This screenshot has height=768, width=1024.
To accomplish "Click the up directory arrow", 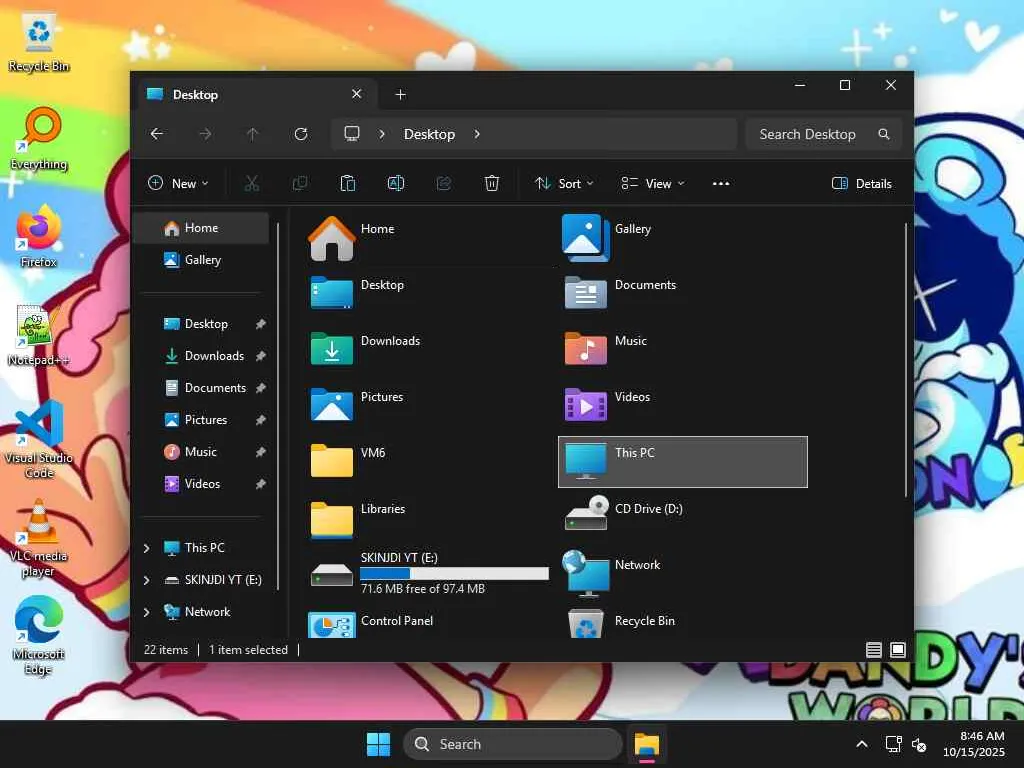I will coord(253,134).
